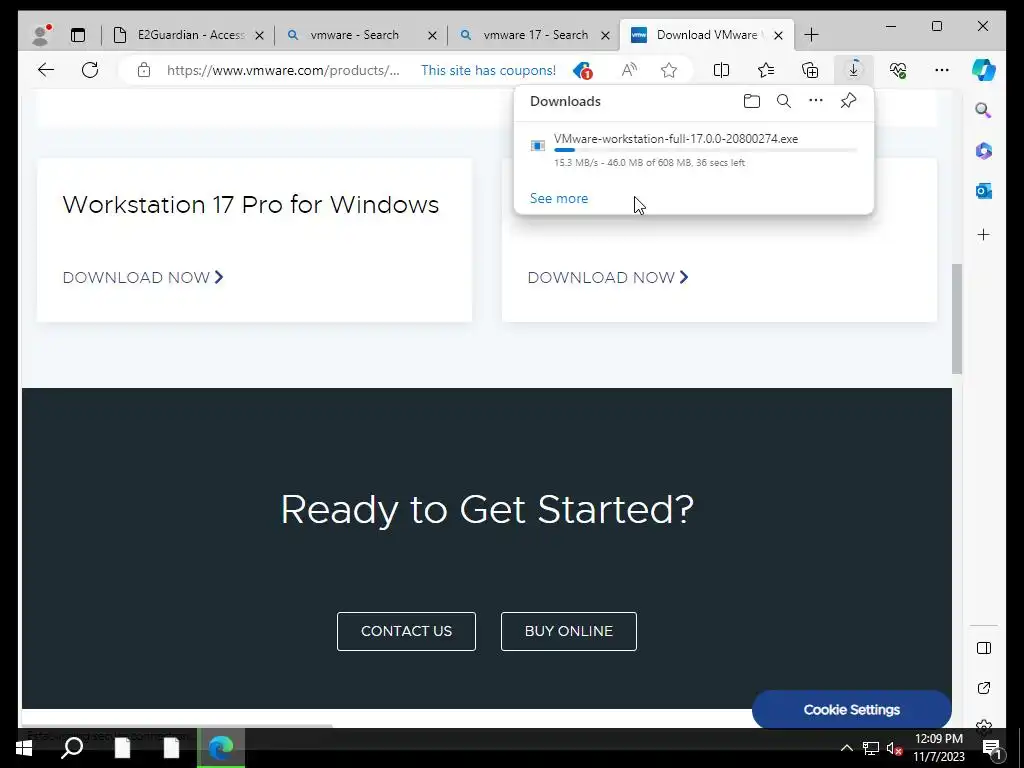Open the notification center icon
The height and width of the screenshot is (768, 1024).
pos(991,749)
